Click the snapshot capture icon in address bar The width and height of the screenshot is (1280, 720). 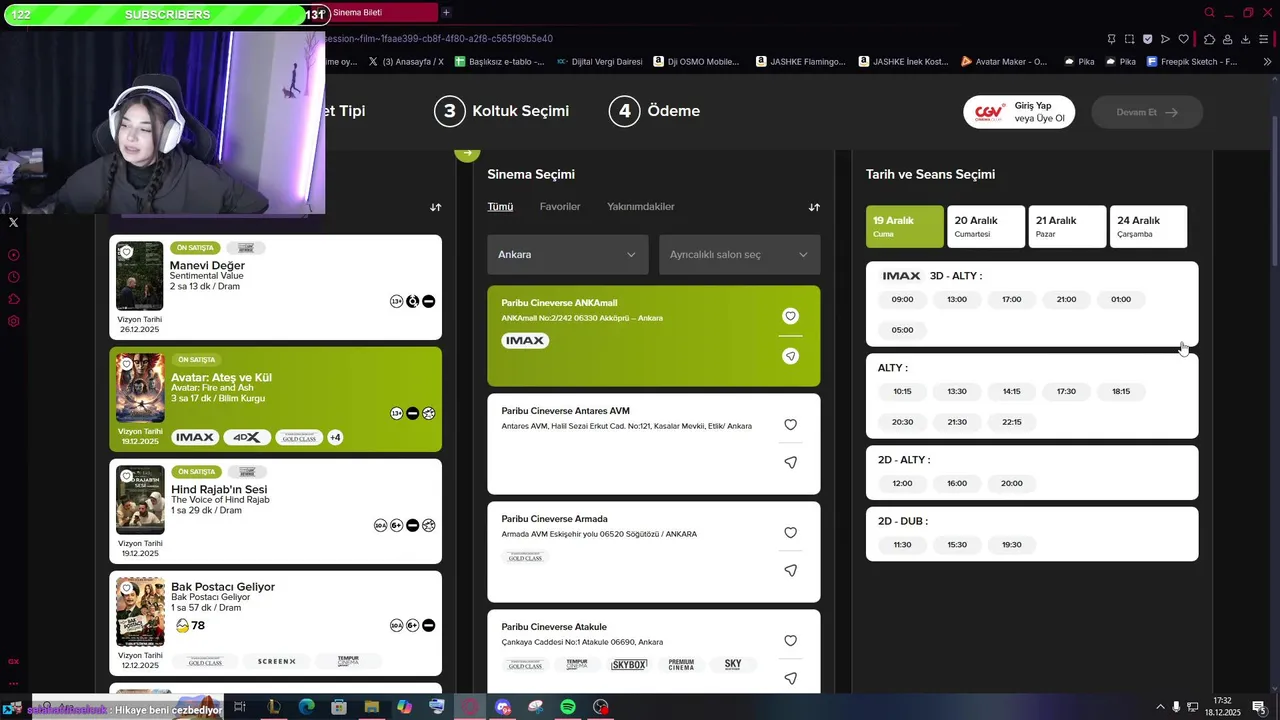(x=1129, y=39)
